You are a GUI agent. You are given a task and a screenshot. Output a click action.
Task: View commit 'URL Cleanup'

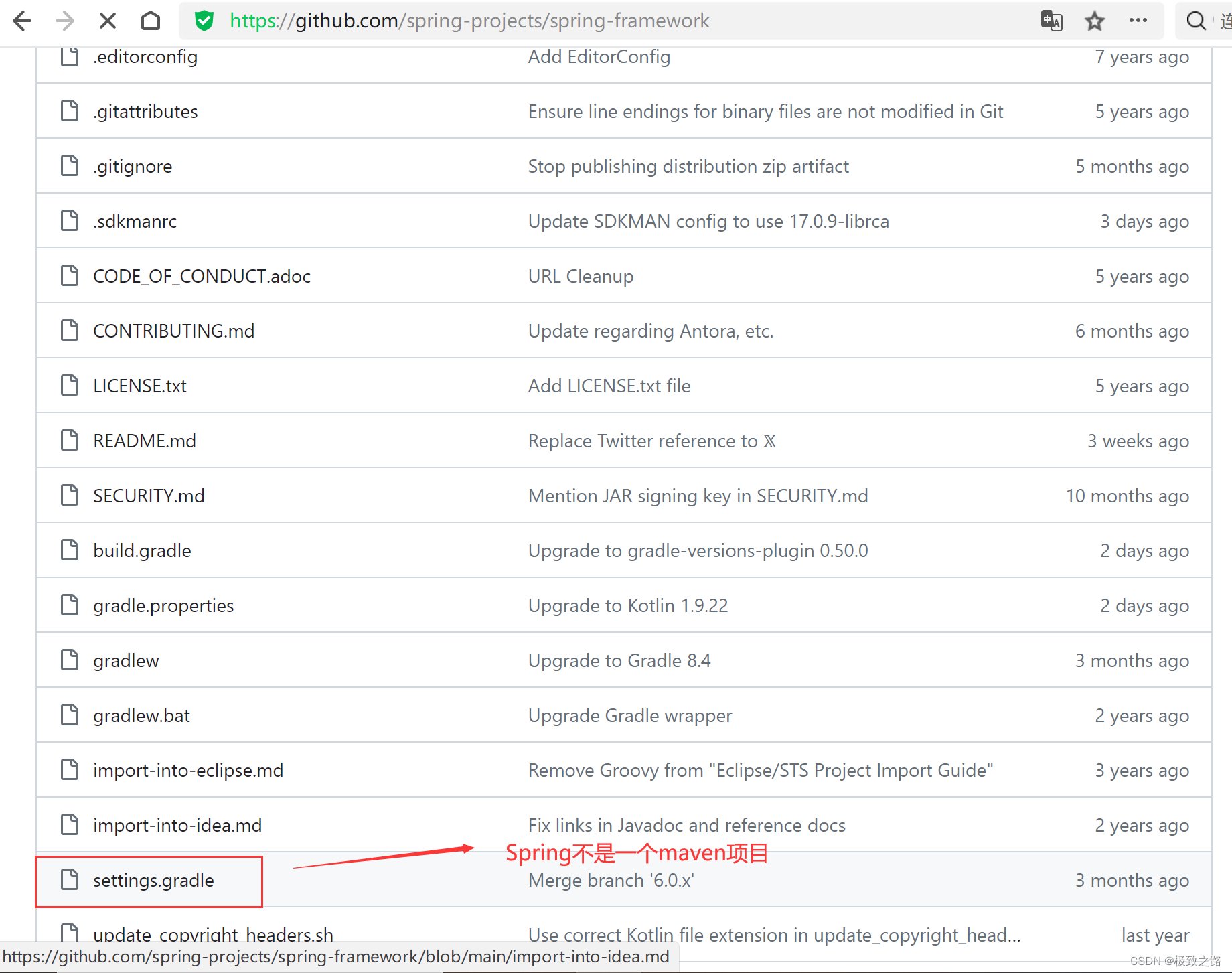pos(581,276)
